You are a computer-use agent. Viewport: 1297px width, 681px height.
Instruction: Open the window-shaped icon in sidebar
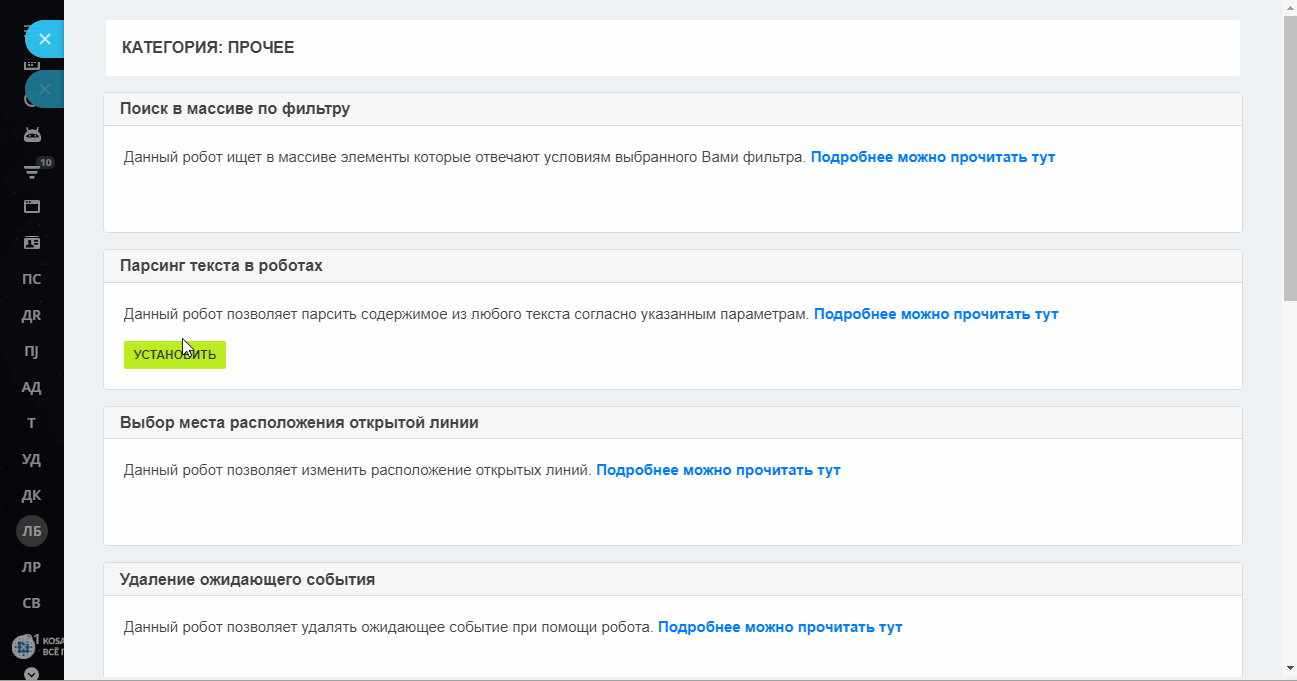tap(31, 207)
